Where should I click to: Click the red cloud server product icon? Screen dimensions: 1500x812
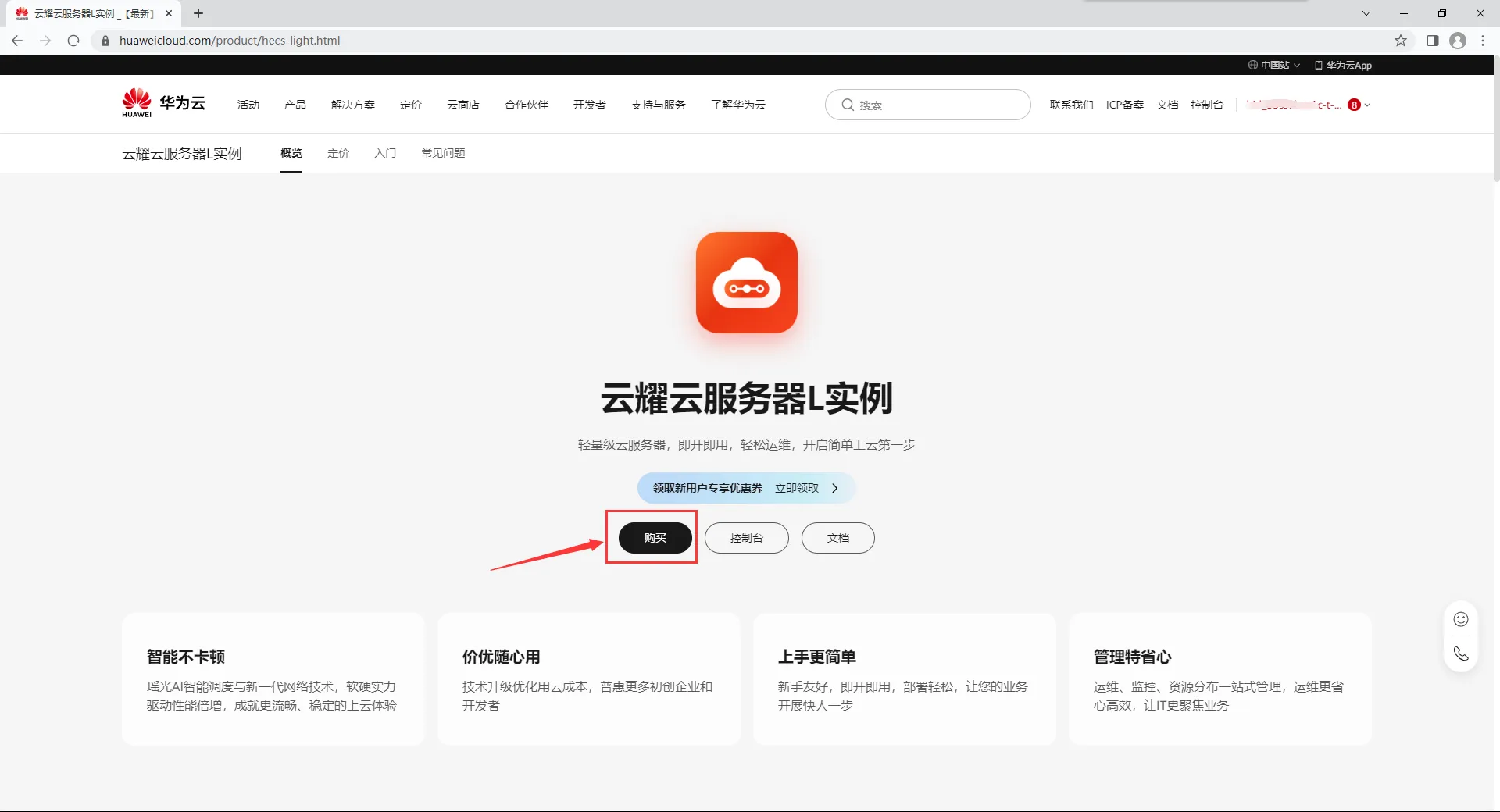click(x=747, y=283)
